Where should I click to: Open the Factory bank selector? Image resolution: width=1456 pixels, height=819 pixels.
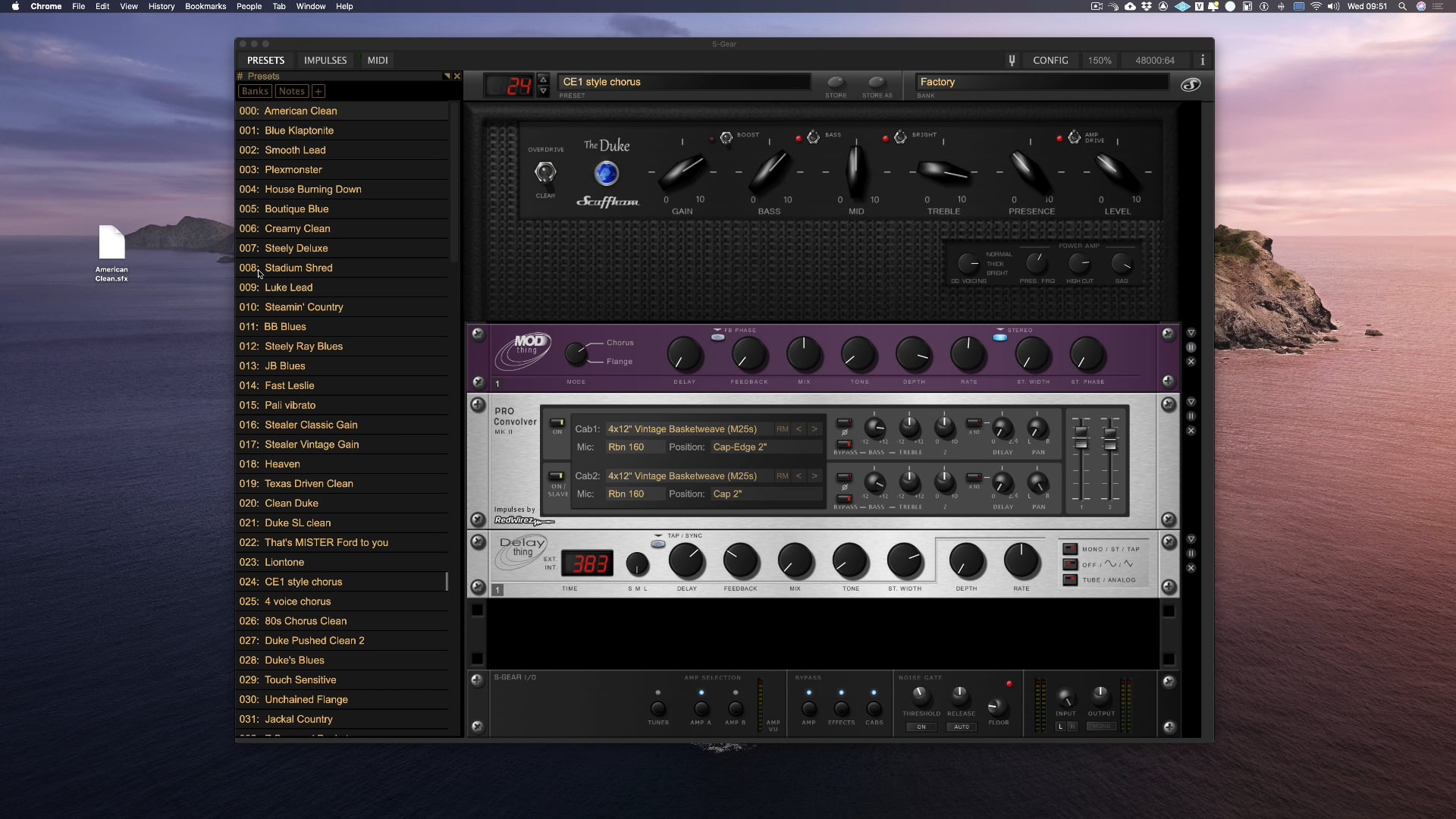1041,82
